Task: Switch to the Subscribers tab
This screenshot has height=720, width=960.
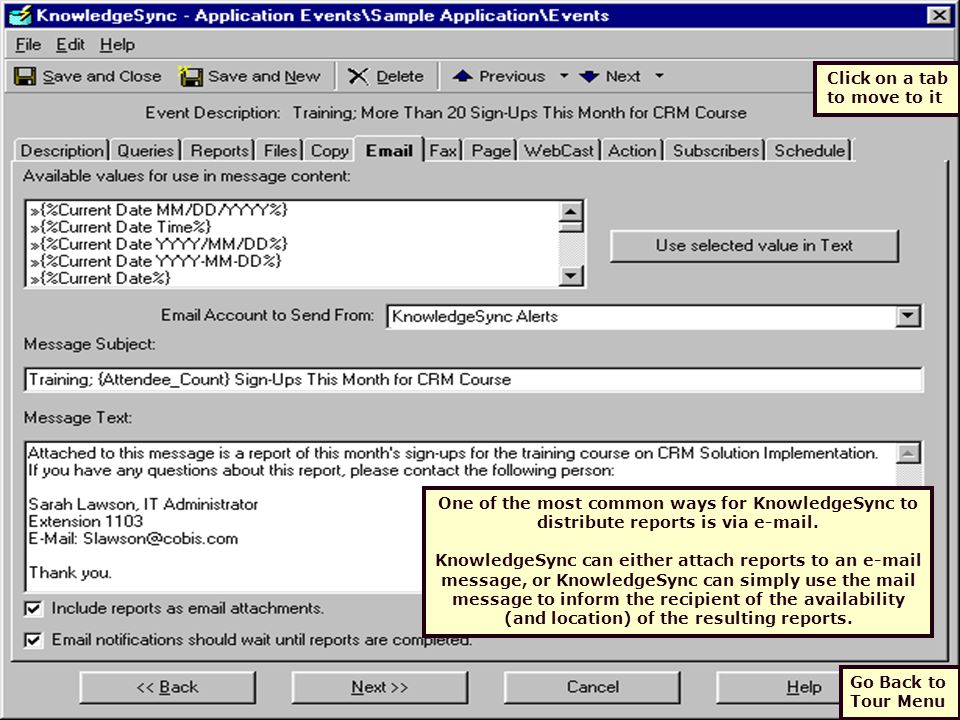Action: tap(716, 151)
